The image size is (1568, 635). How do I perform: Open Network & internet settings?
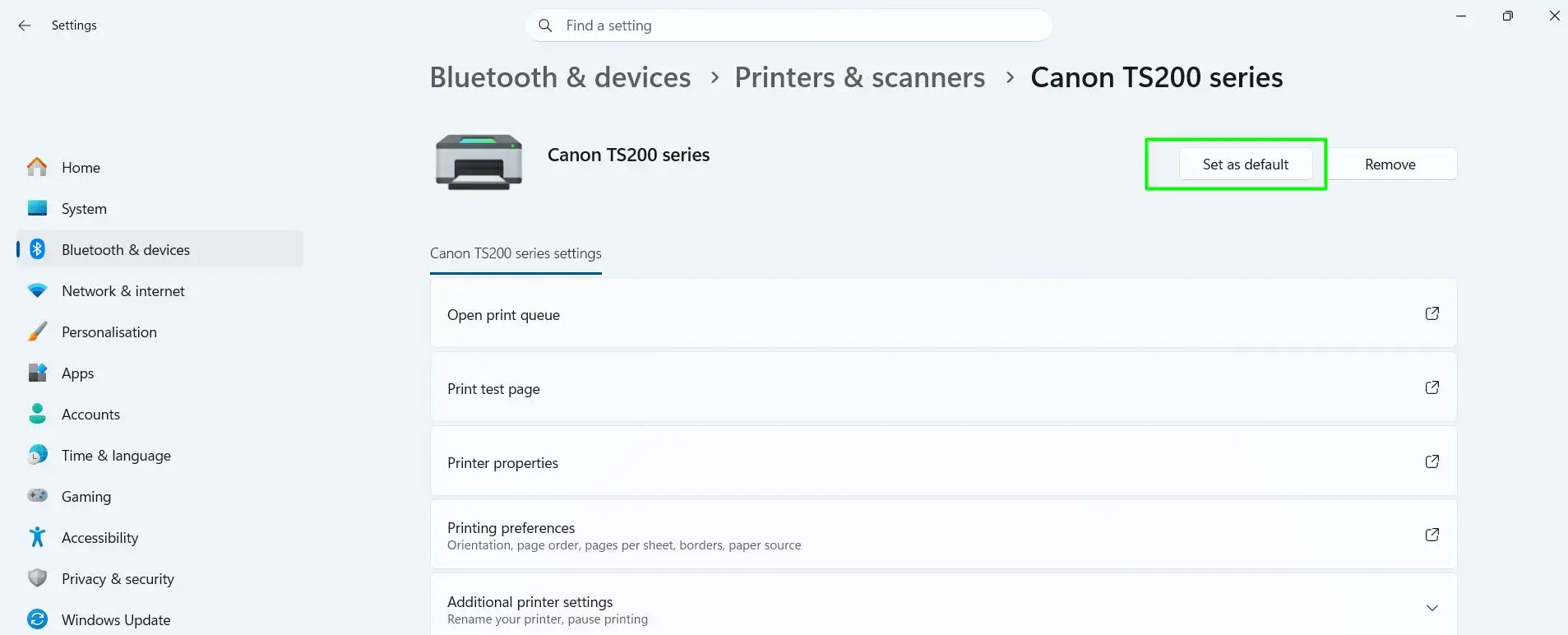click(160, 290)
